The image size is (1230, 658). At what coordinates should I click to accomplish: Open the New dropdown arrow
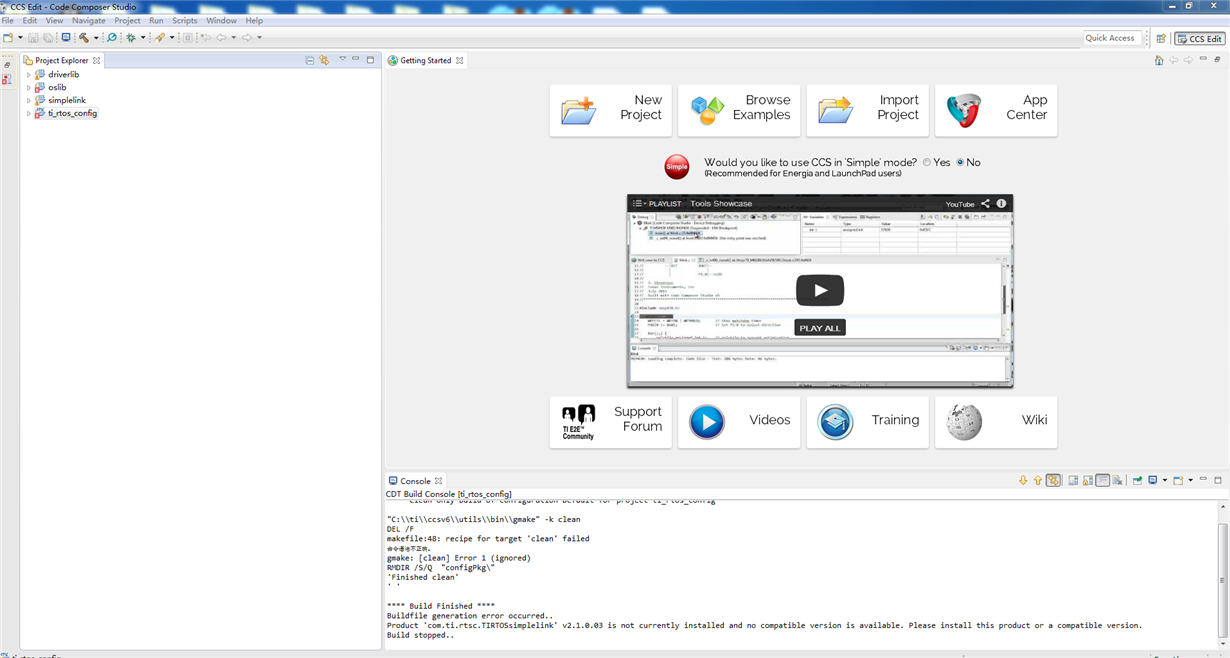tap(20, 38)
